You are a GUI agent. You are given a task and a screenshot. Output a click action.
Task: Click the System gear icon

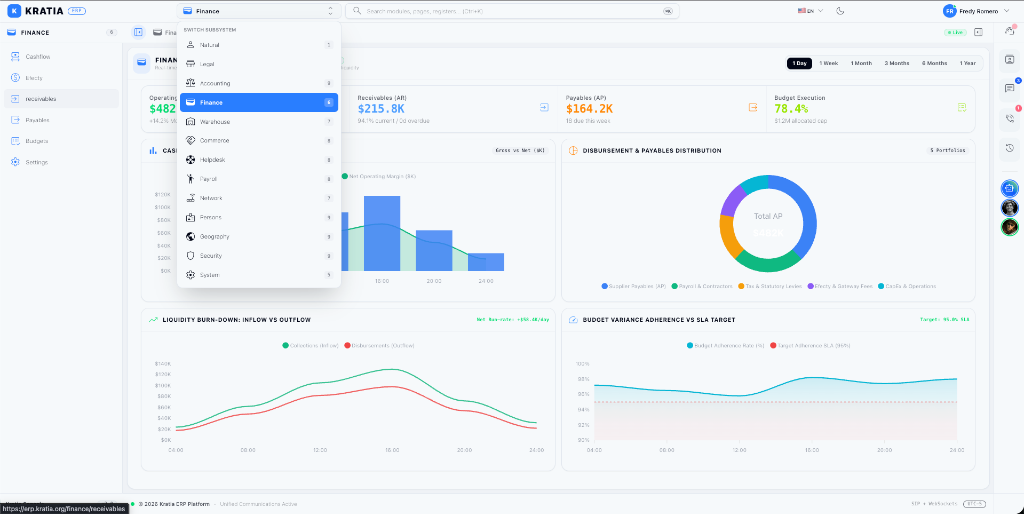(x=190, y=275)
